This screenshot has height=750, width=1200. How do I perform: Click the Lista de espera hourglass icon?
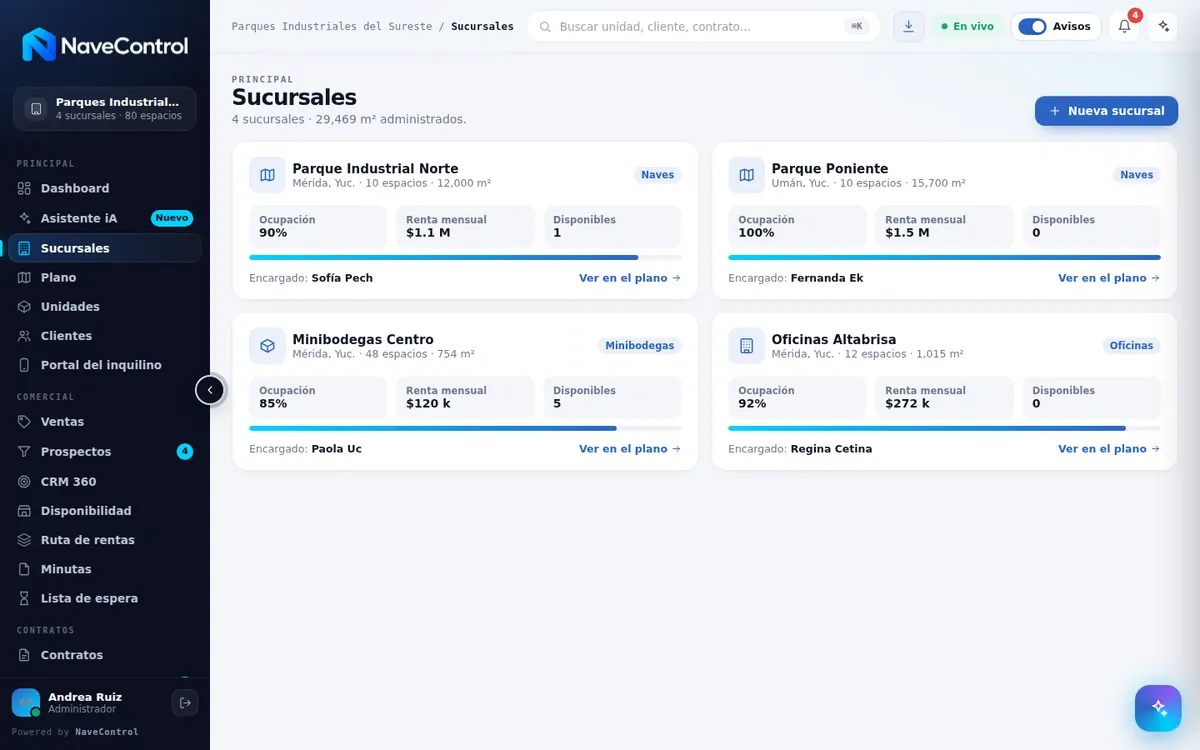25,598
